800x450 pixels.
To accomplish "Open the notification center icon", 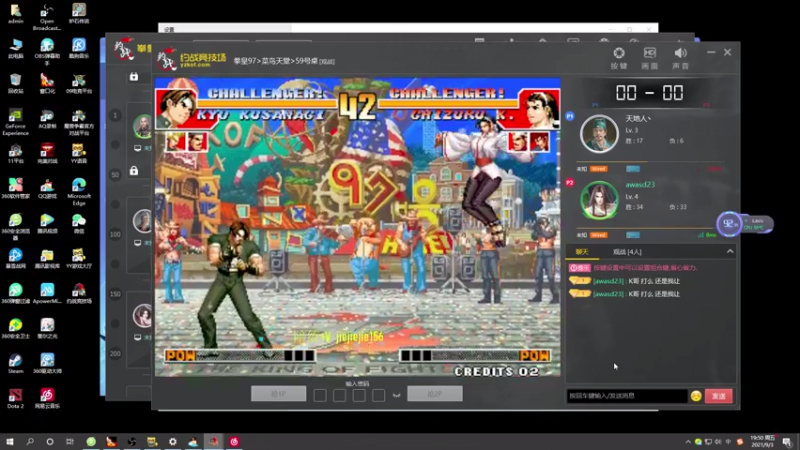I will click(788, 442).
